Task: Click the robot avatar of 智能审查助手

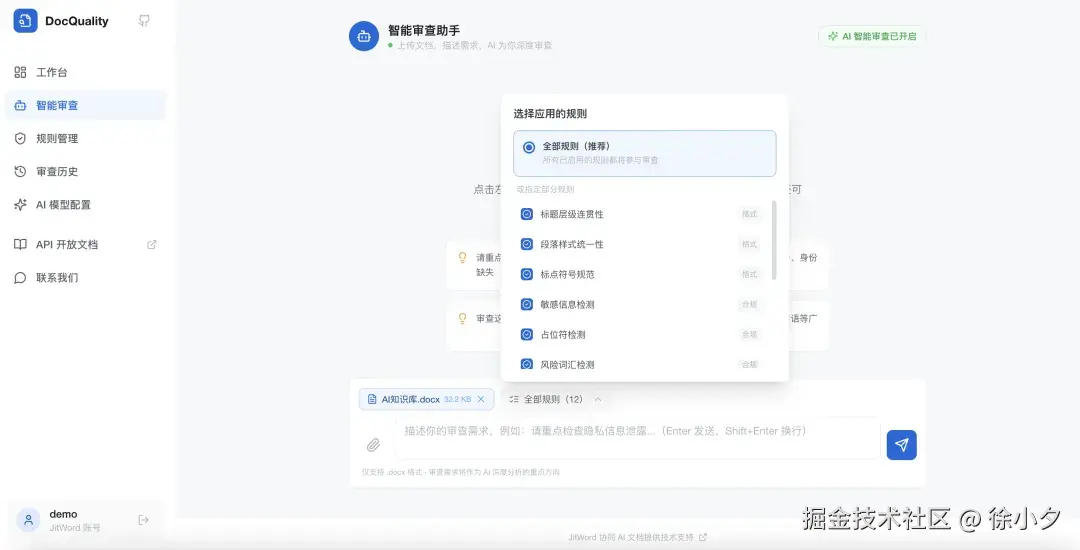Action: (364, 36)
